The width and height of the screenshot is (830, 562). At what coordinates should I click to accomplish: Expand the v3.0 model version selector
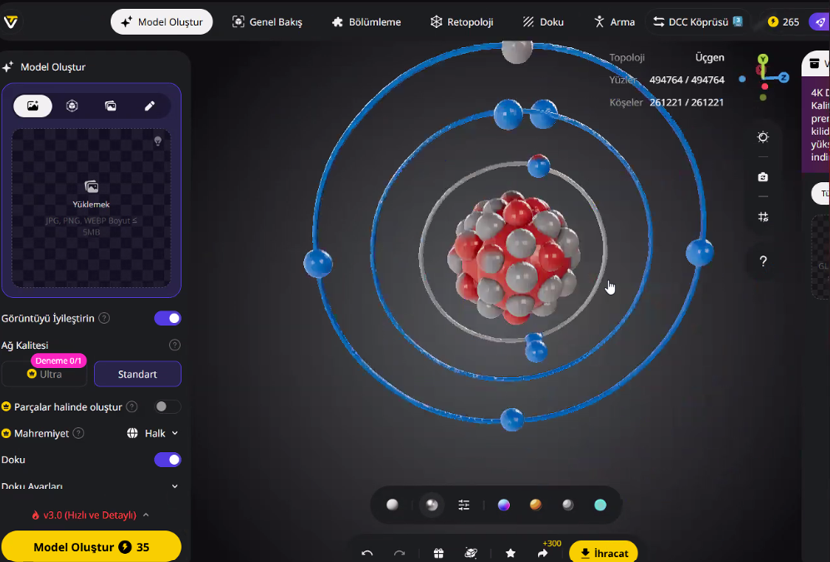pyautogui.click(x=91, y=515)
